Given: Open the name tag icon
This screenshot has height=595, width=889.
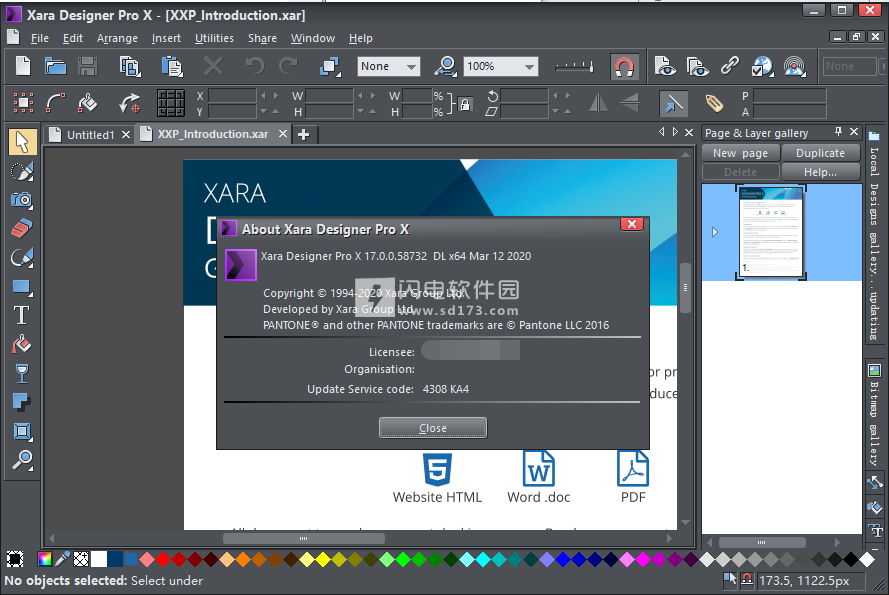Looking at the screenshot, I should point(714,103).
